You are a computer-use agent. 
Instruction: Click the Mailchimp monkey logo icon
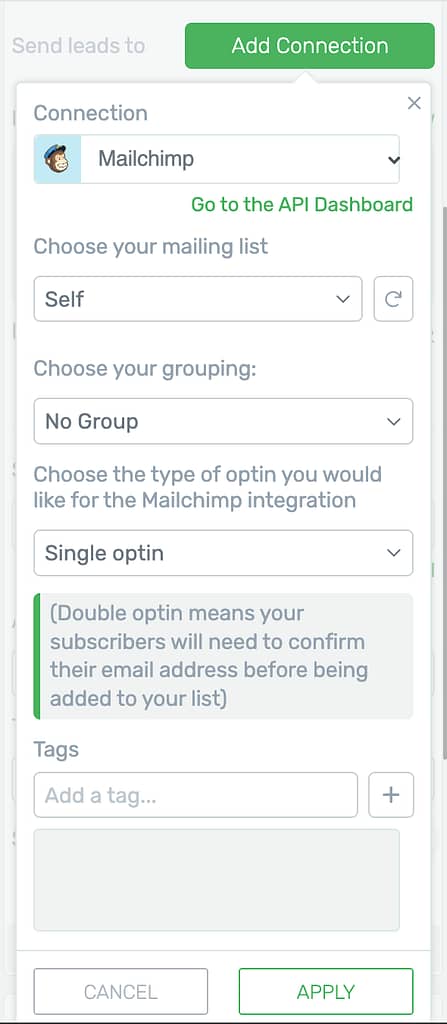pyautogui.click(x=58, y=159)
